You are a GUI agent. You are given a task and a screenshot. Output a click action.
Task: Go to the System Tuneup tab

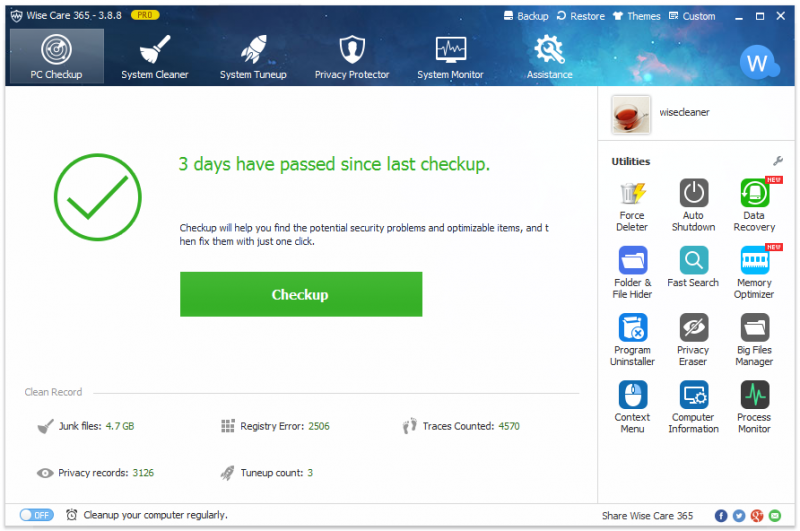click(254, 57)
